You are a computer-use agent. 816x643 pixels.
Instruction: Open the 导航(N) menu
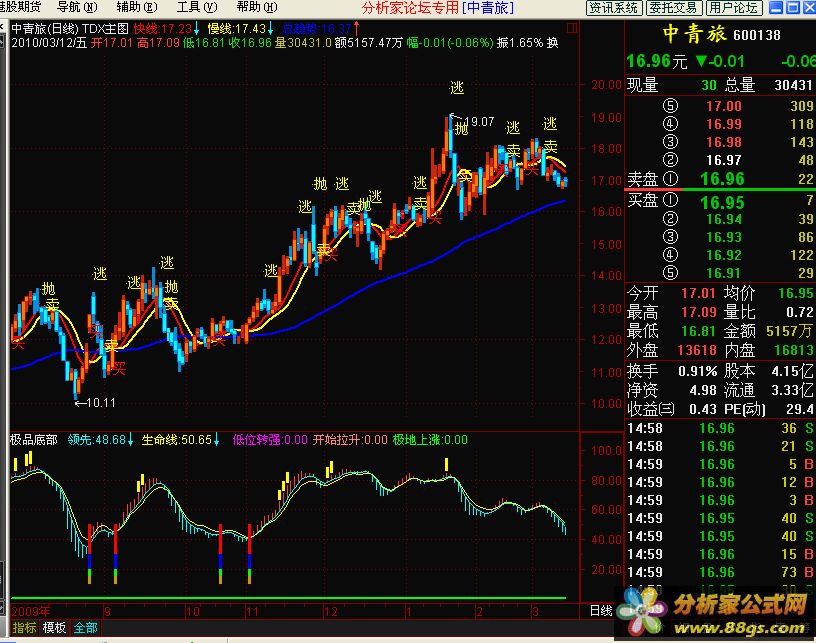point(77,7)
